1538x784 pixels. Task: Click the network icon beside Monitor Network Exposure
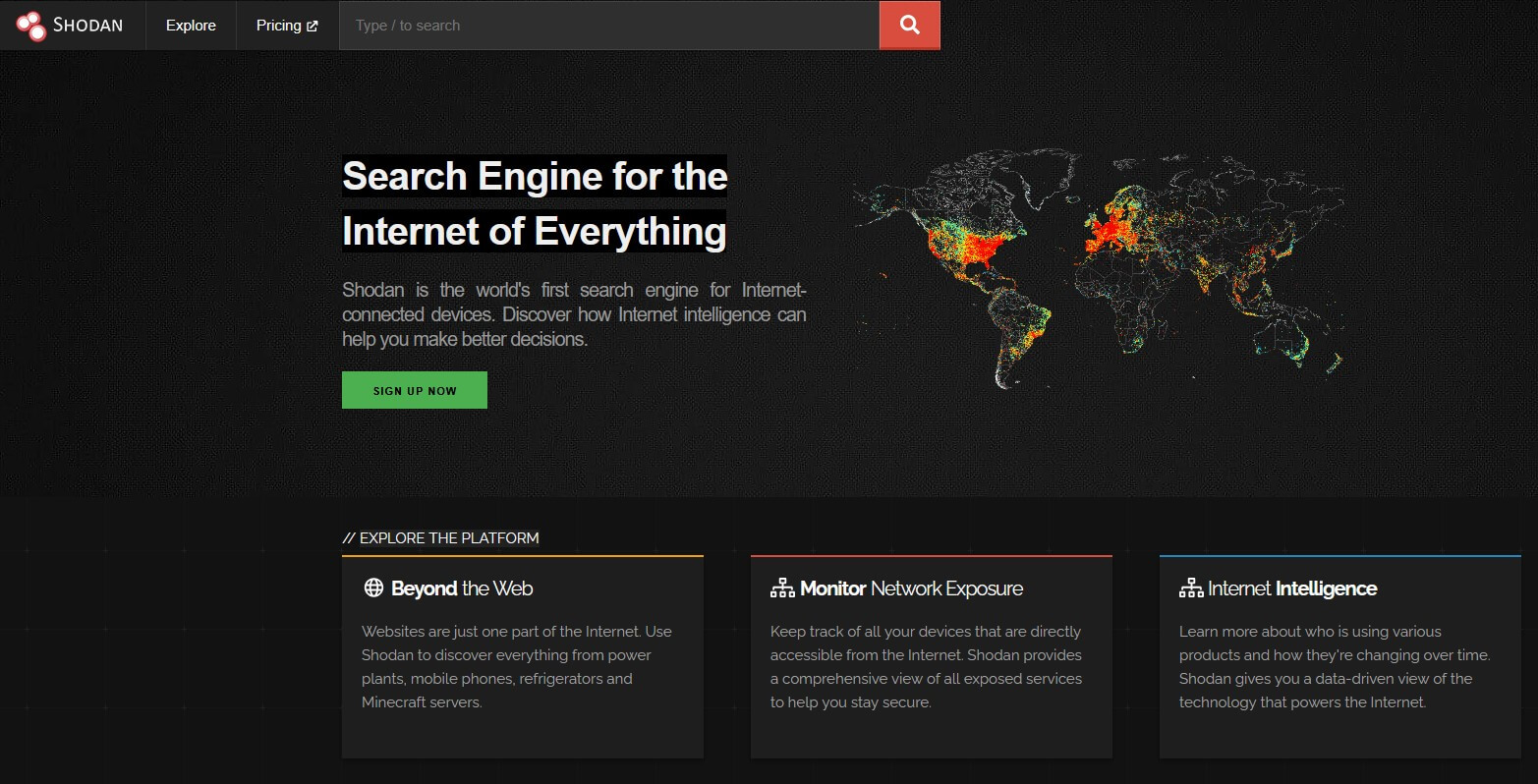tap(782, 588)
